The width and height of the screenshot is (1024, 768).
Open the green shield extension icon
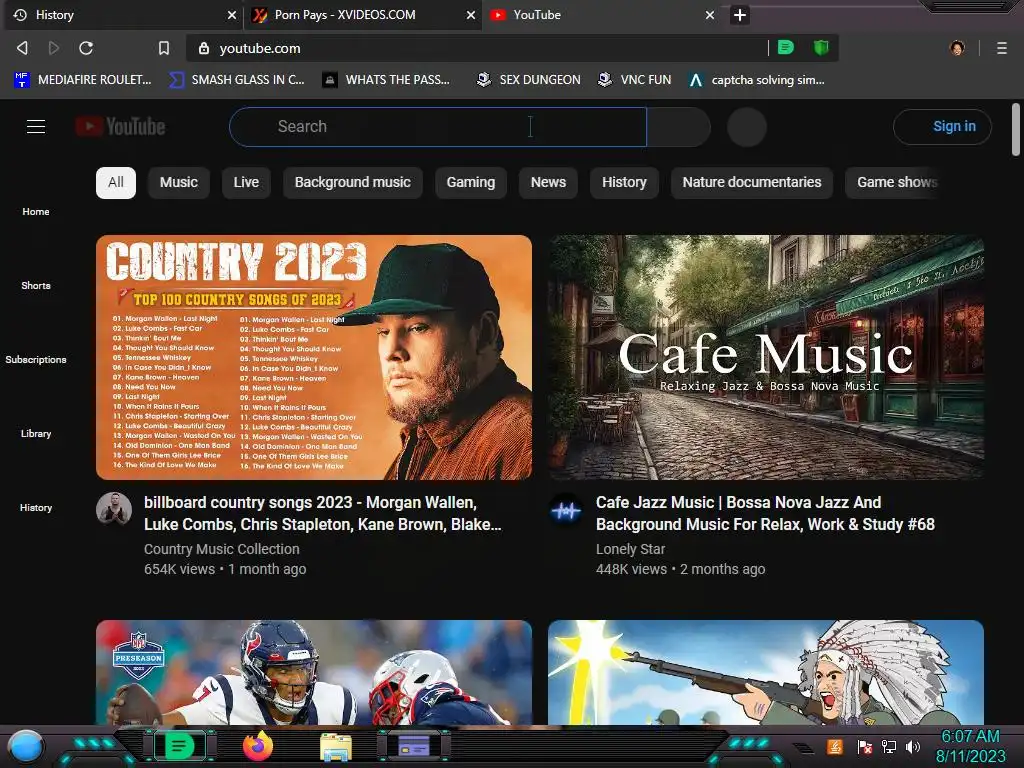[821, 47]
